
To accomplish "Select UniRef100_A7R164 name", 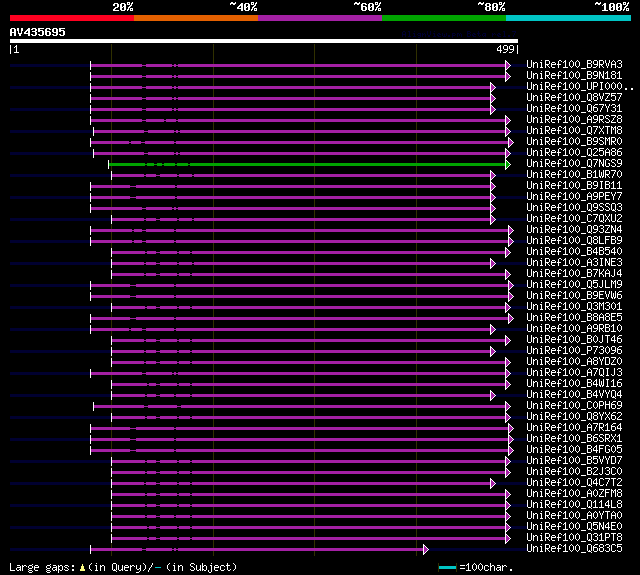I will coord(574,428).
